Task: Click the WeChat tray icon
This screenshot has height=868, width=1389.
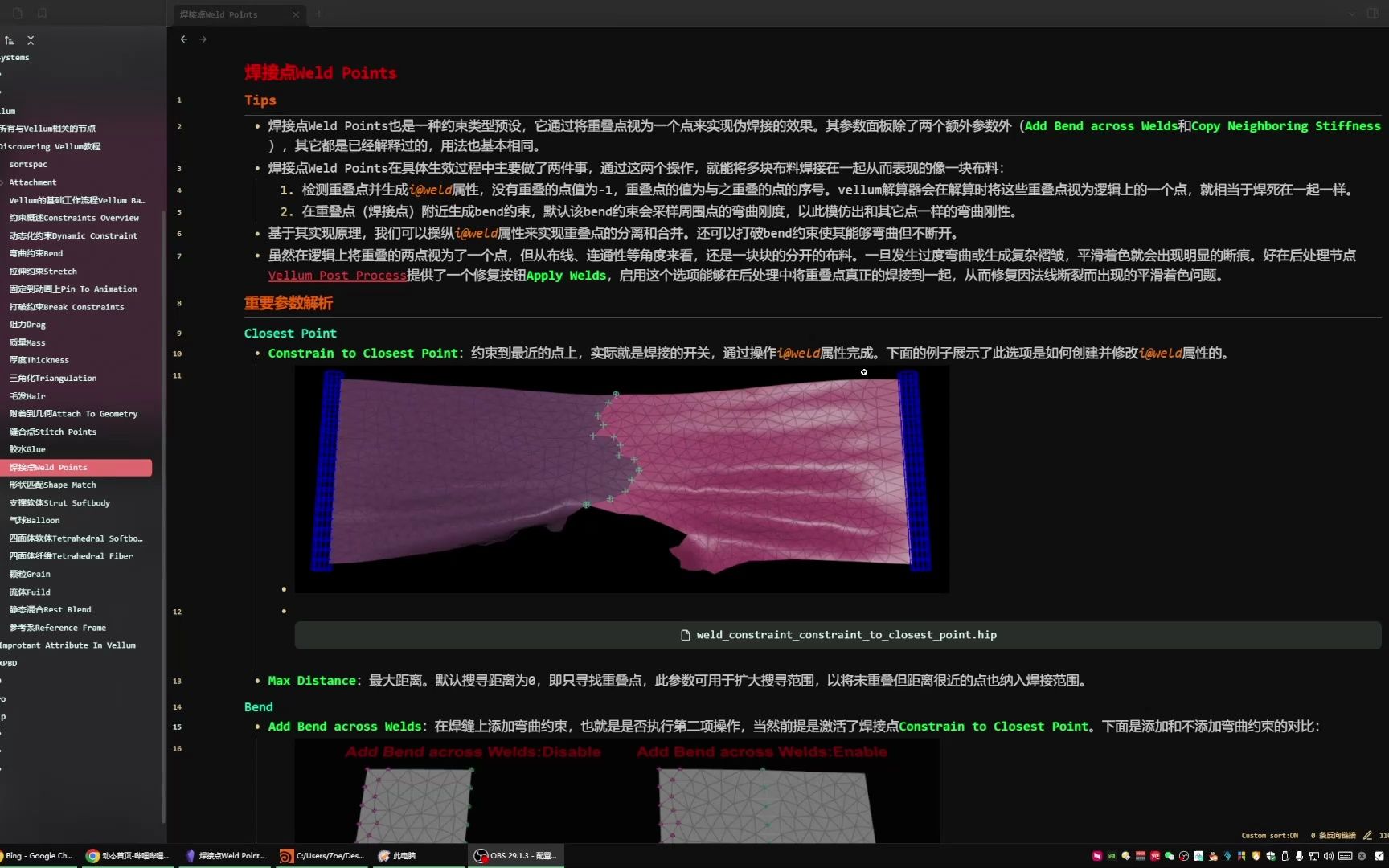Action: (1170, 856)
